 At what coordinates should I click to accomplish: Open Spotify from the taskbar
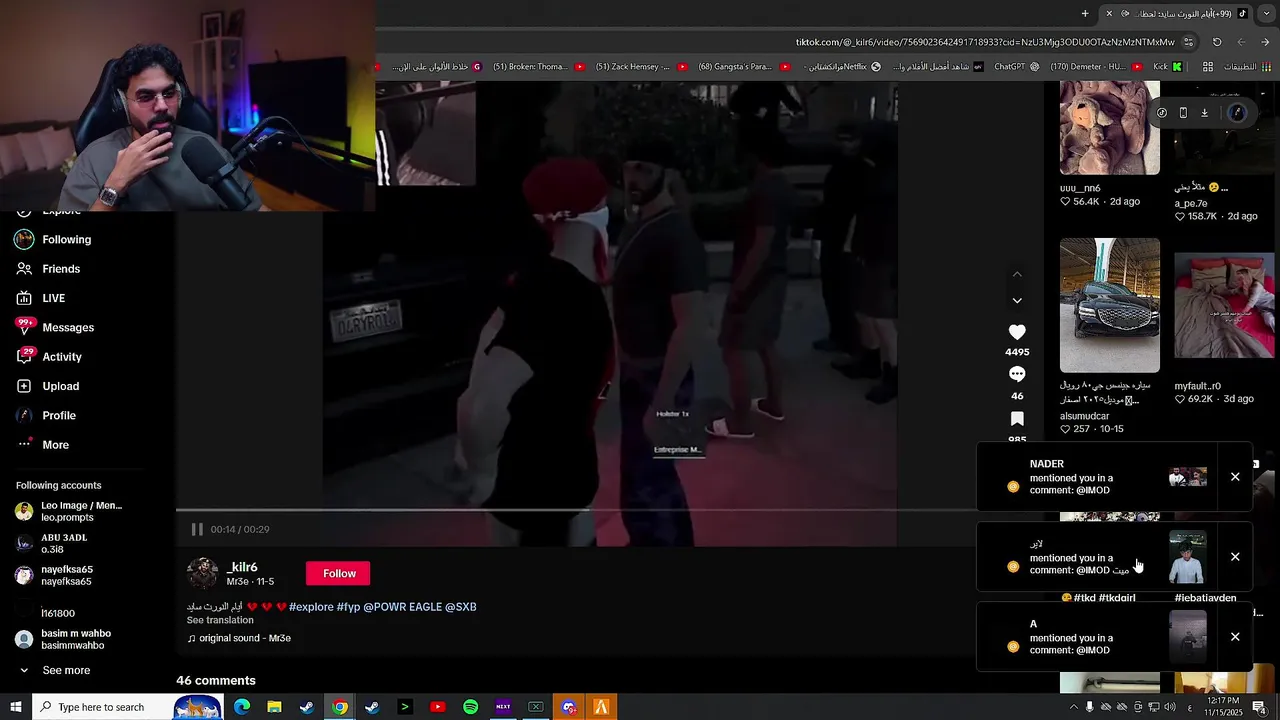(470, 707)
